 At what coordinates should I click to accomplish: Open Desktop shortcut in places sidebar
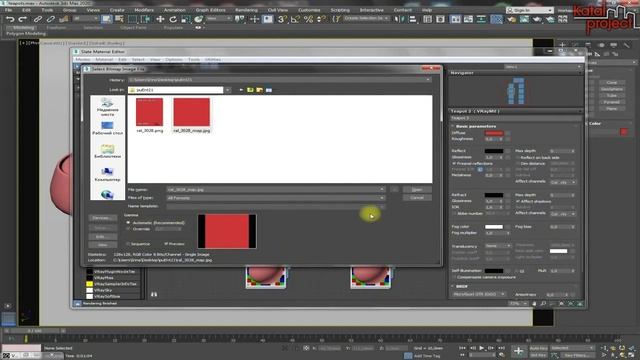coord(107,128)
